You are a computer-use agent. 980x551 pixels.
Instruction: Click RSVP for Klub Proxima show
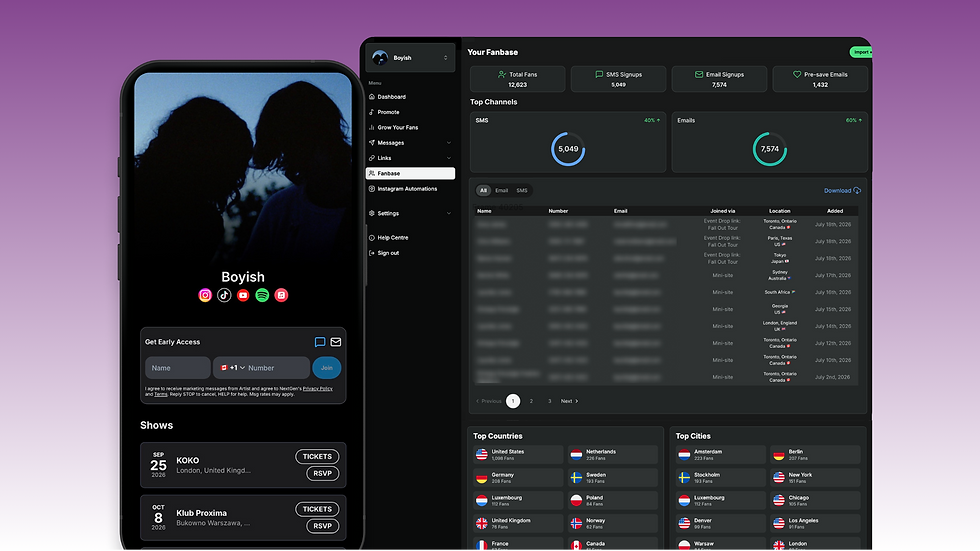tap(322, 526)
